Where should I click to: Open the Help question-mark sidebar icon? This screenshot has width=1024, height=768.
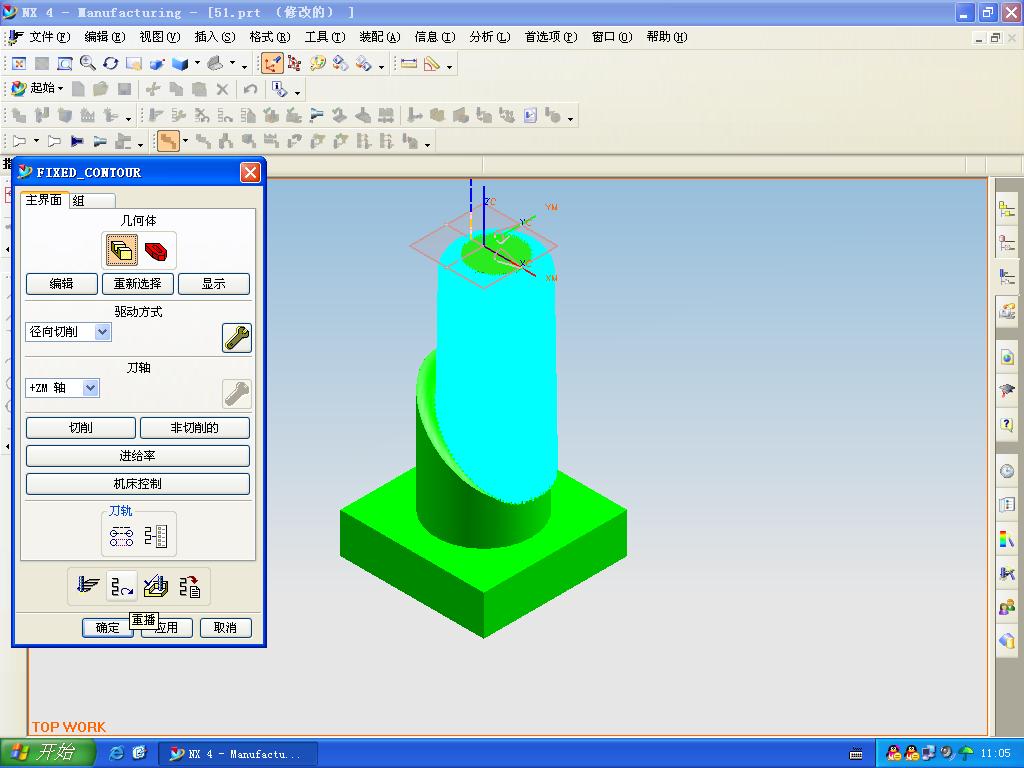pos(1006,424)
